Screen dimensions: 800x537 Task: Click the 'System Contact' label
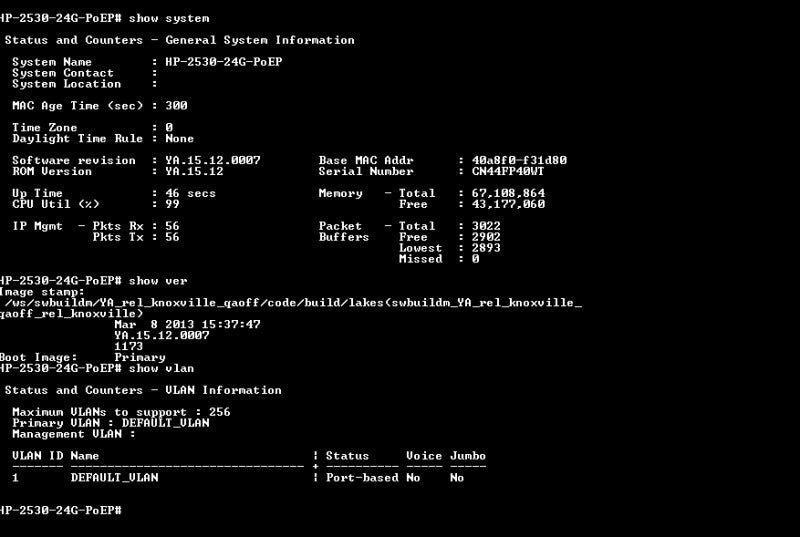[x=63, y=73]
